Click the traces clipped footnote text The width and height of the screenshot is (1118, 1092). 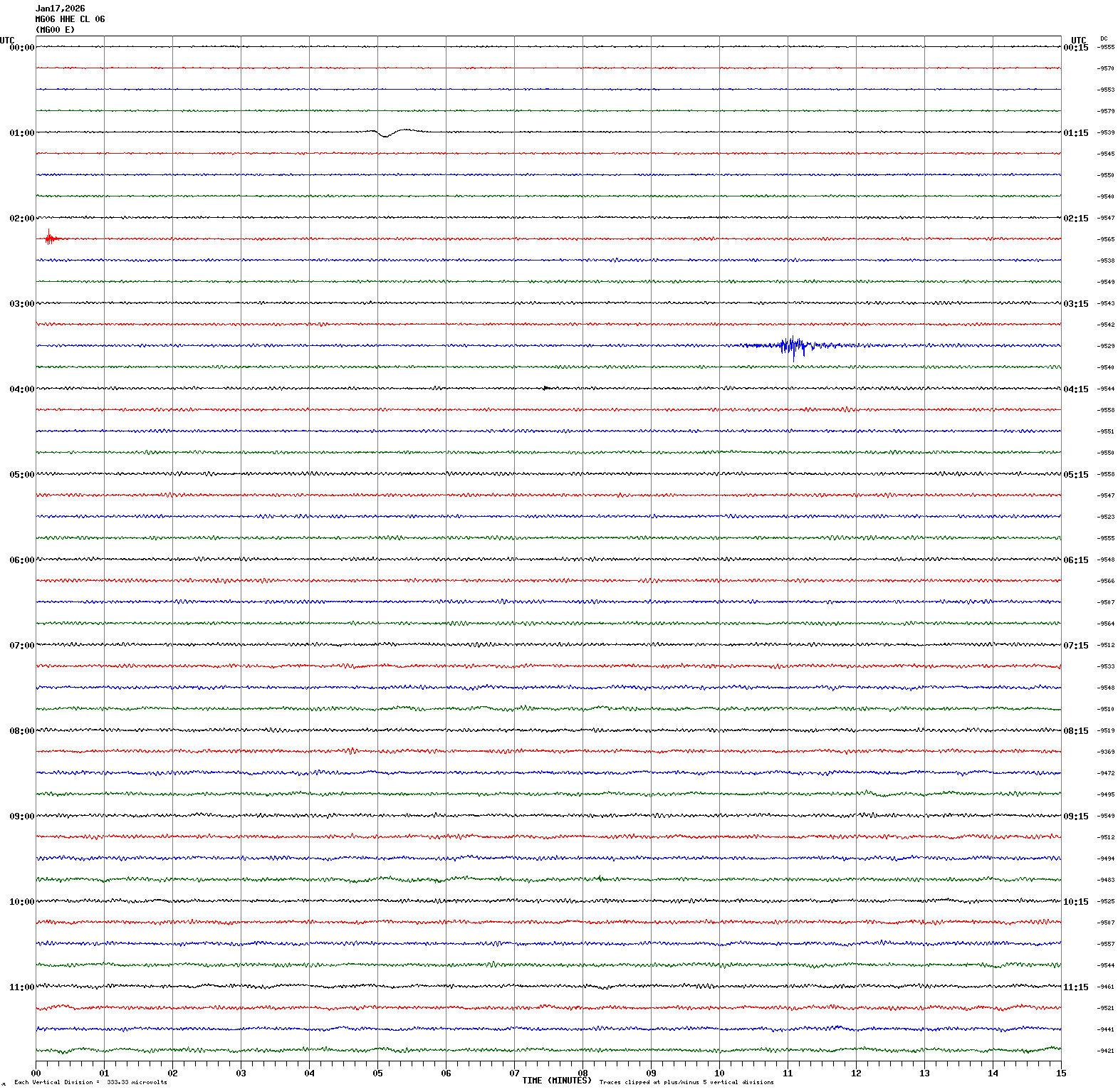[x=686, y=1082]
